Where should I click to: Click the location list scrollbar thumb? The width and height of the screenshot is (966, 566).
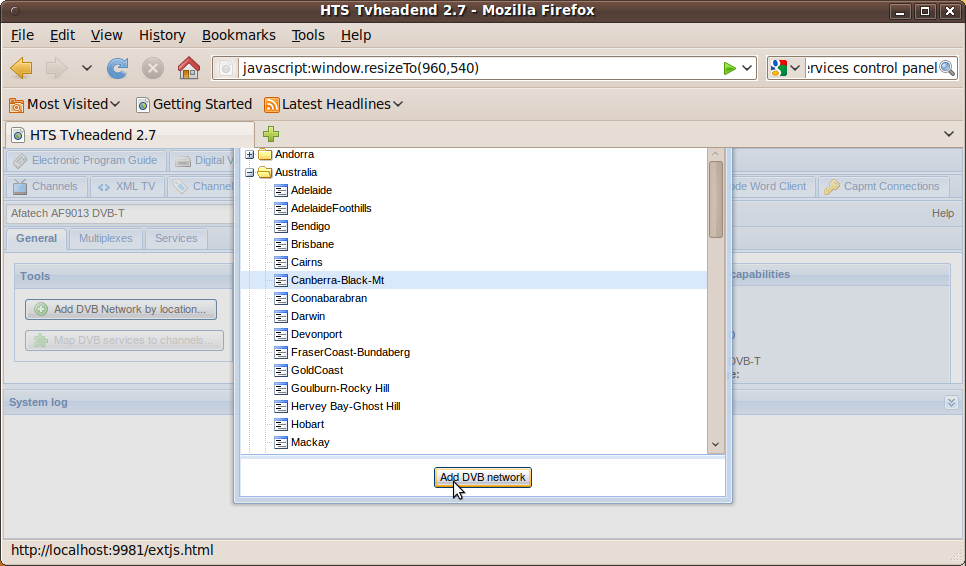[715, 200]
